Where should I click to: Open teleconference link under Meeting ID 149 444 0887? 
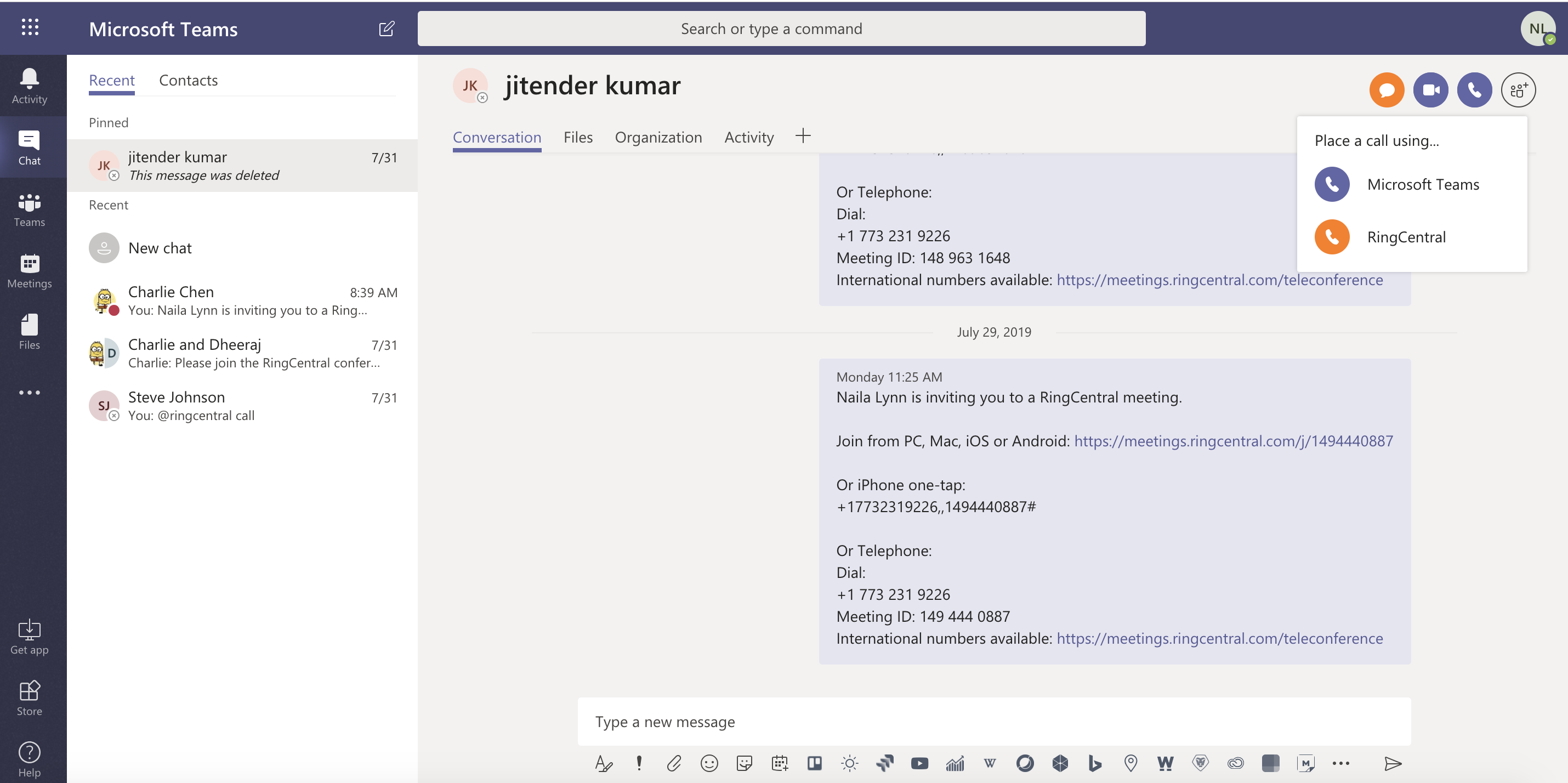(1220, 638)
